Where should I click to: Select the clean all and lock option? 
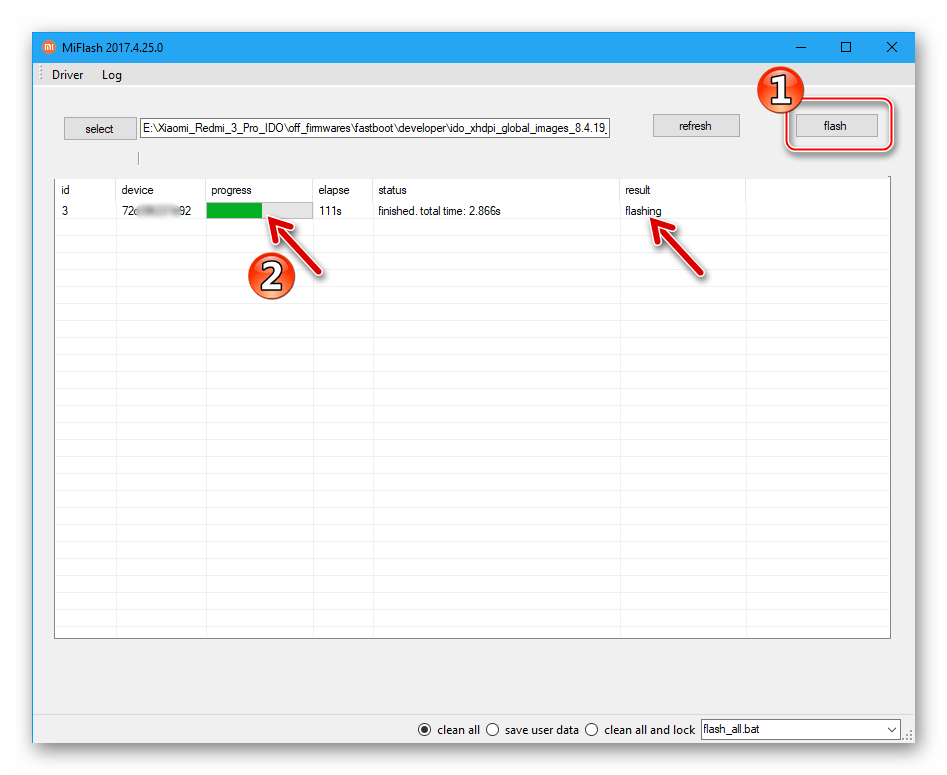[640, 730]
